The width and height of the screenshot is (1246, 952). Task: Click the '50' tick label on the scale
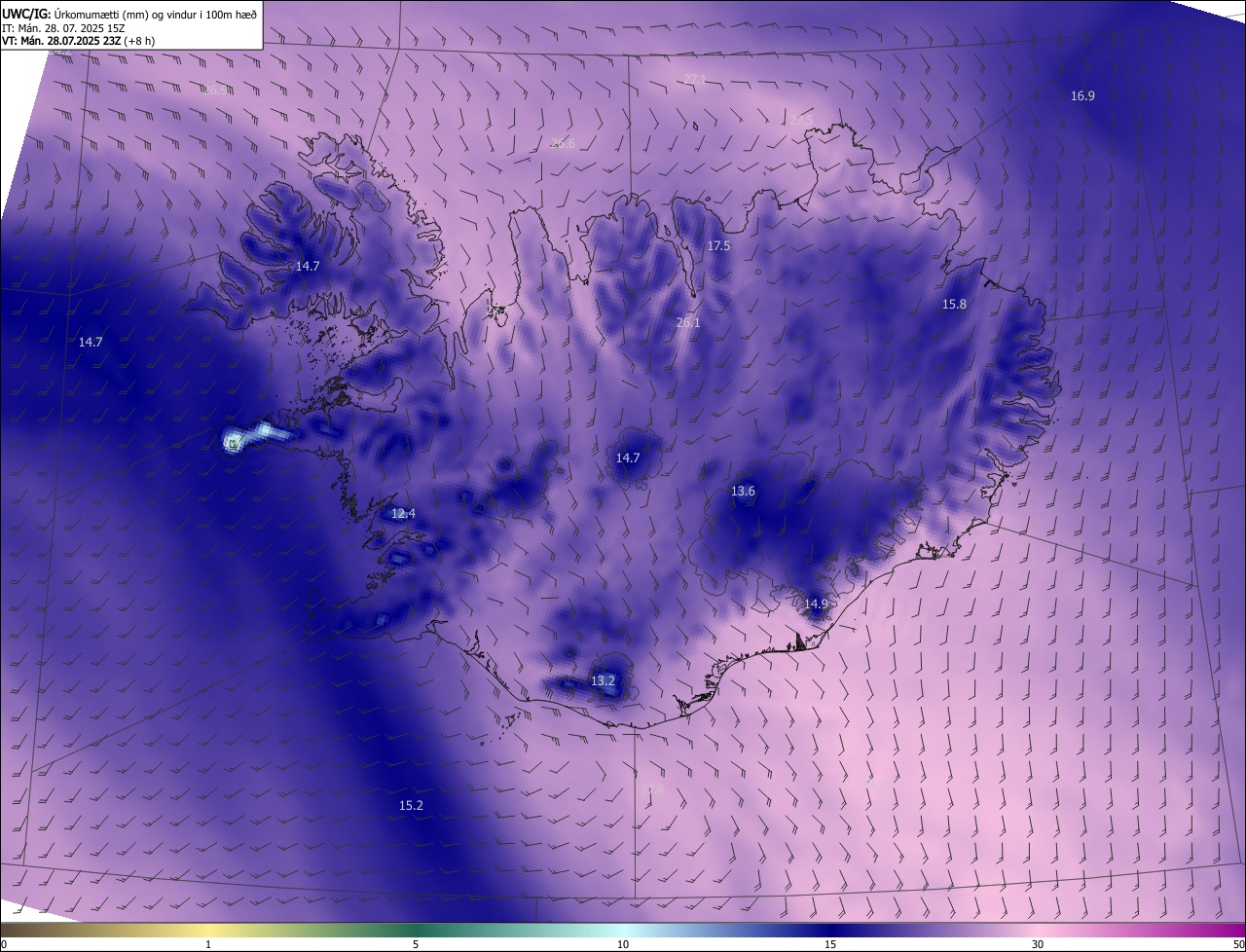pos(1239,944)
